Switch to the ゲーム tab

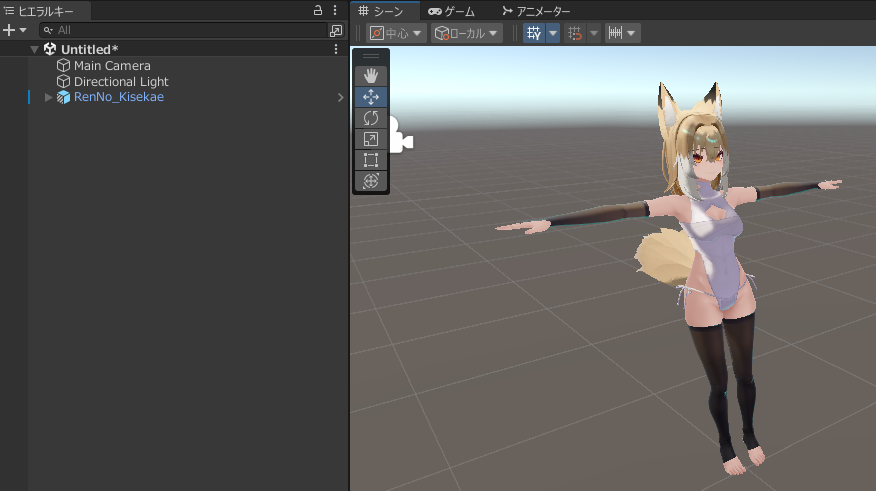point(452,11)
